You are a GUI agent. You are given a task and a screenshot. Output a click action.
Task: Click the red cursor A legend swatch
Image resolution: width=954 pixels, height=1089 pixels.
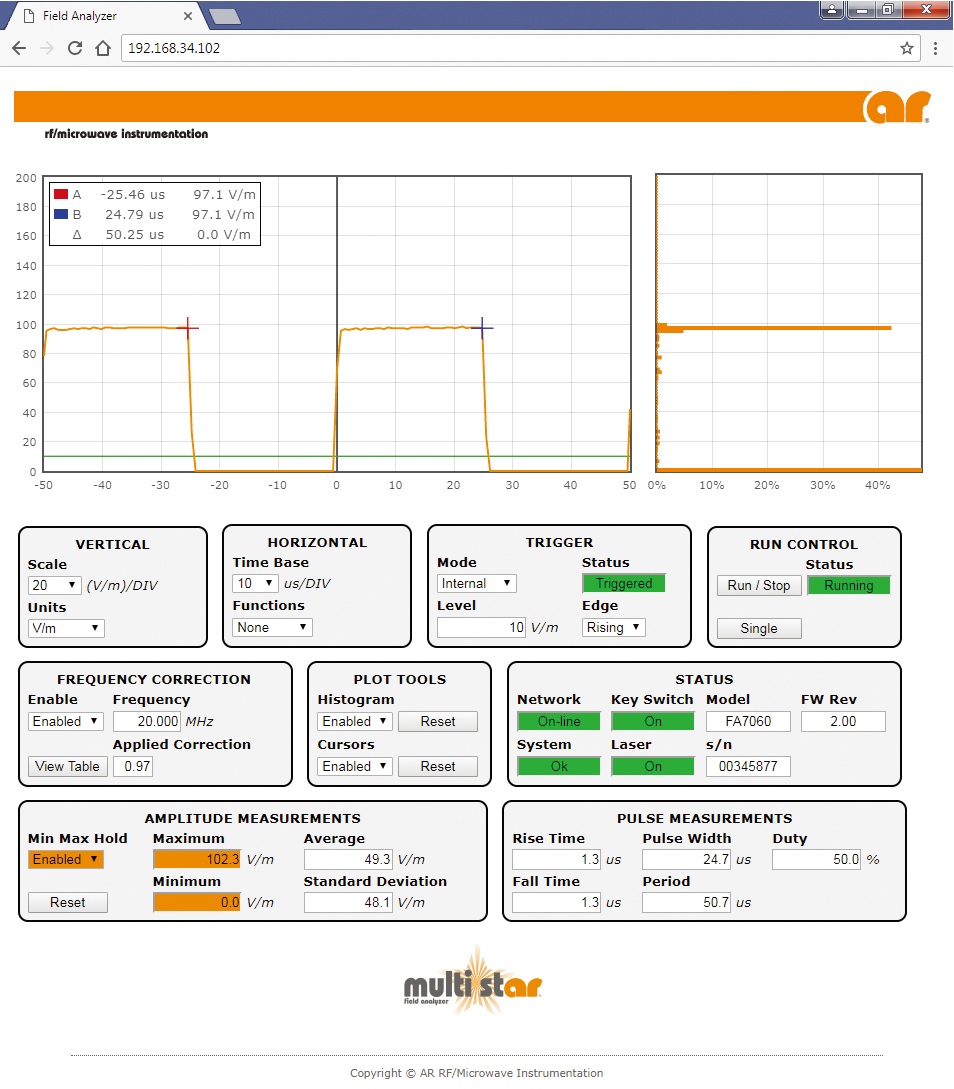61,194
